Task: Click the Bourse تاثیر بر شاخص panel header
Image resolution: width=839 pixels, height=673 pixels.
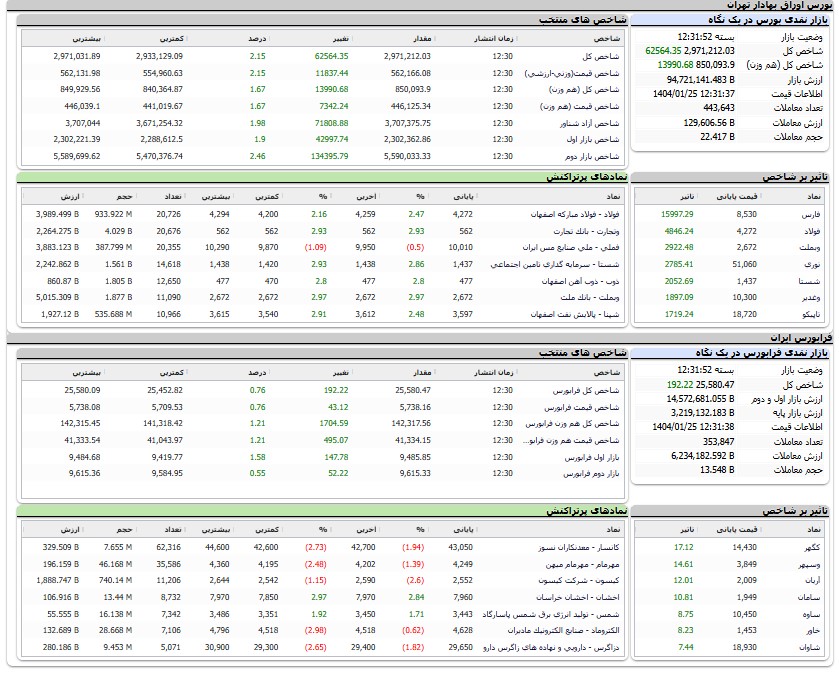Action: (795, 177)
